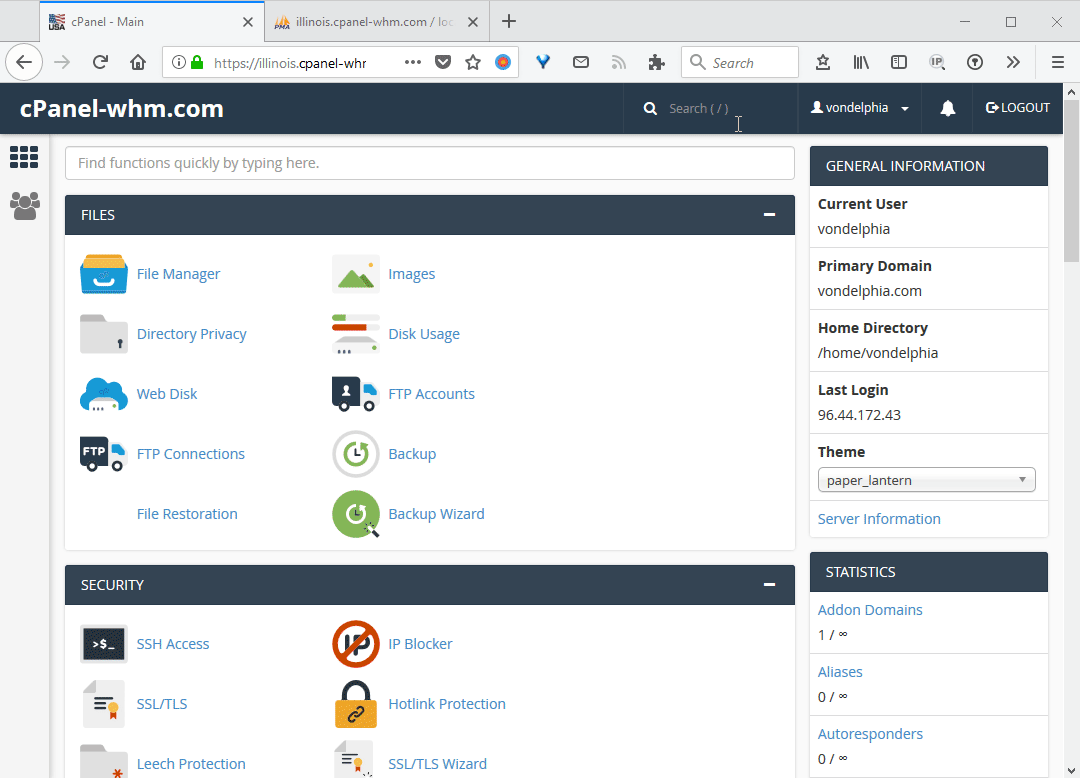Open the Backup Wizard icon
This screenshot has height=778, width=1080.
[355, 514]
